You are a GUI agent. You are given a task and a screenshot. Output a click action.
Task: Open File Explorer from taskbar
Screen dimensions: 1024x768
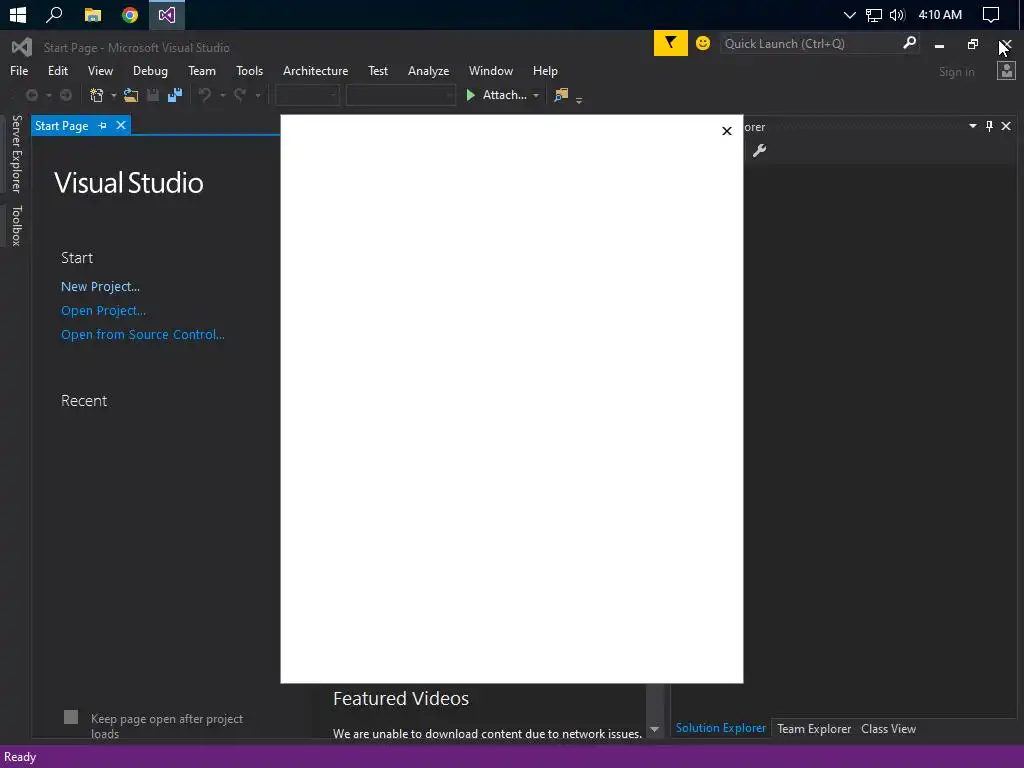point(93,14)
